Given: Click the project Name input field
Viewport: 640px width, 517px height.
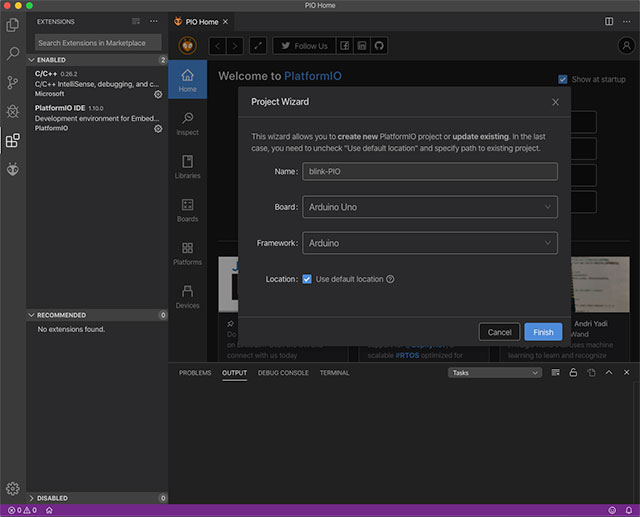Looking at the screenshot, I should [430, 171].
